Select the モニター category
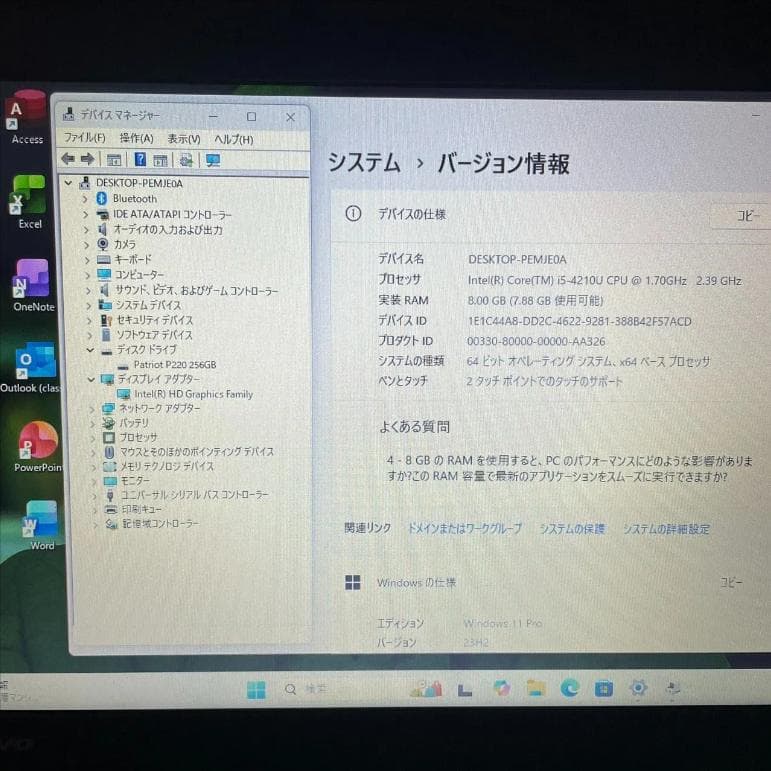Image resolution: width=771 pixels, height=771 pixels. point(135,481)
